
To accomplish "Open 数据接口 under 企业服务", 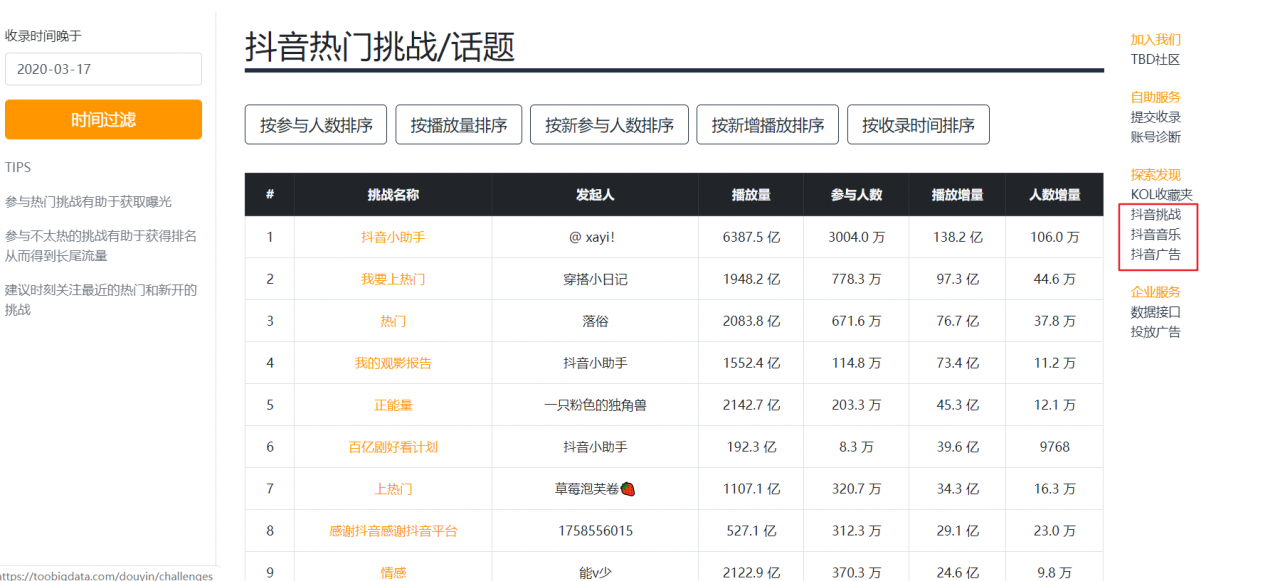I will pyautogui.click(x=1155, y=312).
